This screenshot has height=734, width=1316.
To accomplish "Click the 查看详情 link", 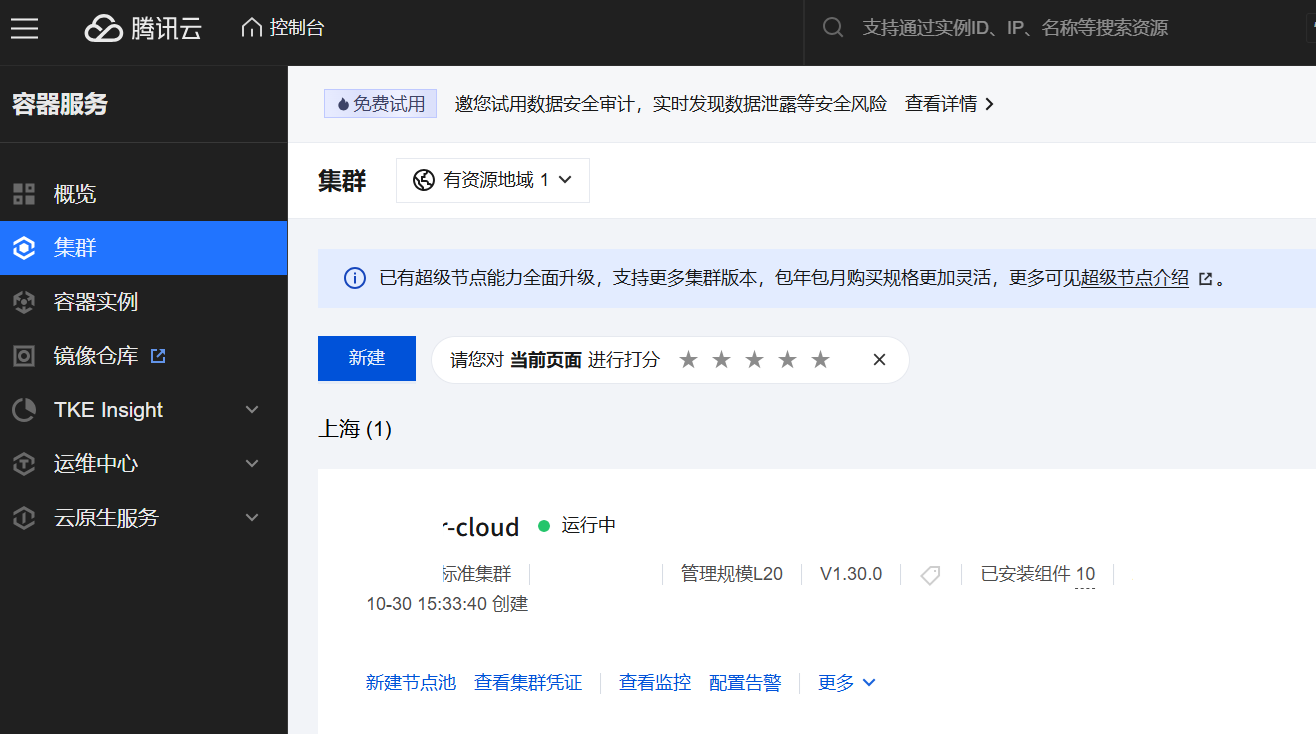I will pyautogui.click(x=941, y=104).
